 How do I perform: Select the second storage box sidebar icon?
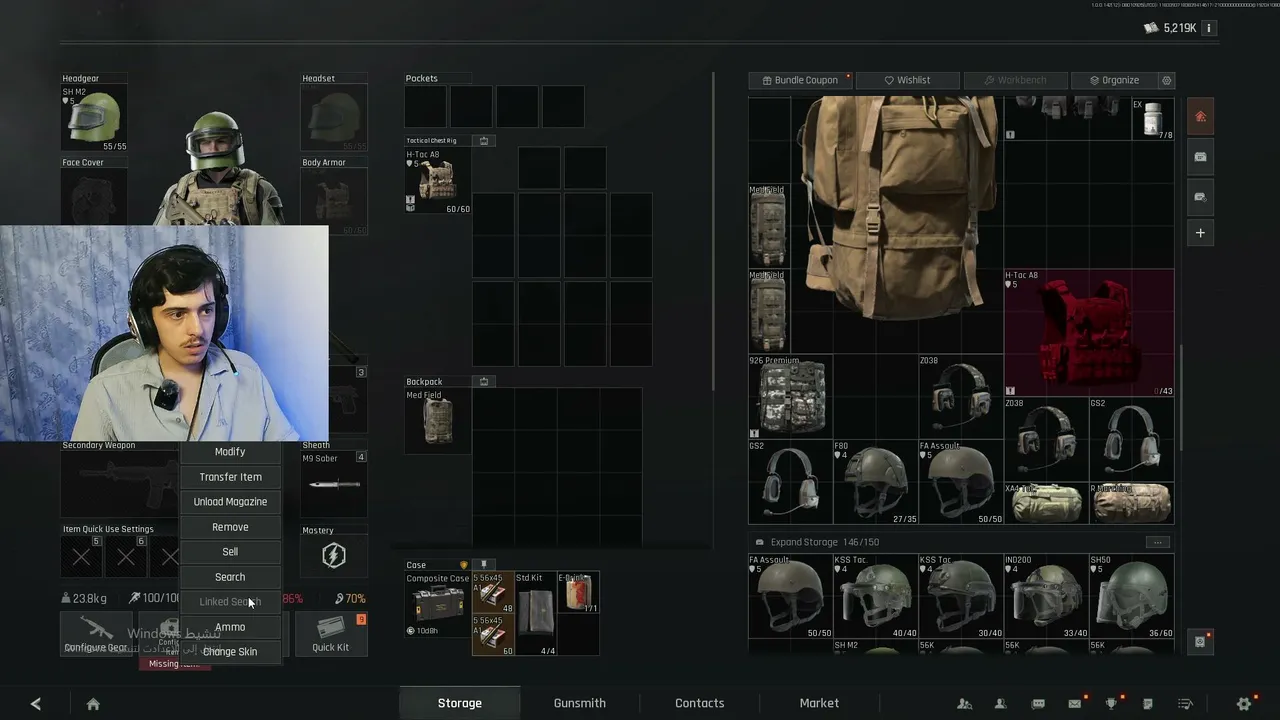coord(1200,157)
